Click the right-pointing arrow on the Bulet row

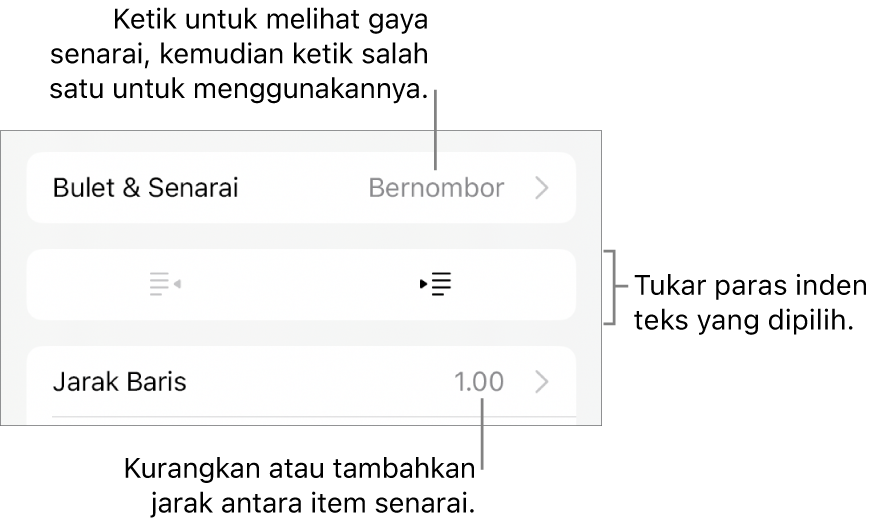pyautogui.click(x=542, y=188)
